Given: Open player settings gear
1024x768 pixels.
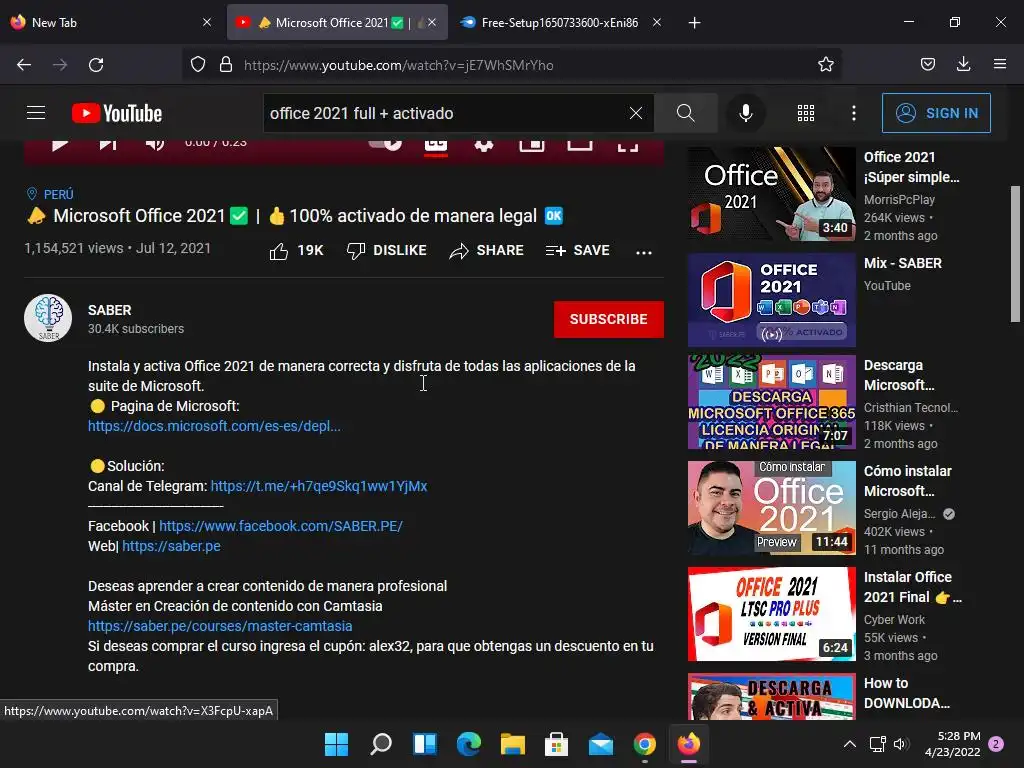Looking at the screenshot, I should 484,144.
